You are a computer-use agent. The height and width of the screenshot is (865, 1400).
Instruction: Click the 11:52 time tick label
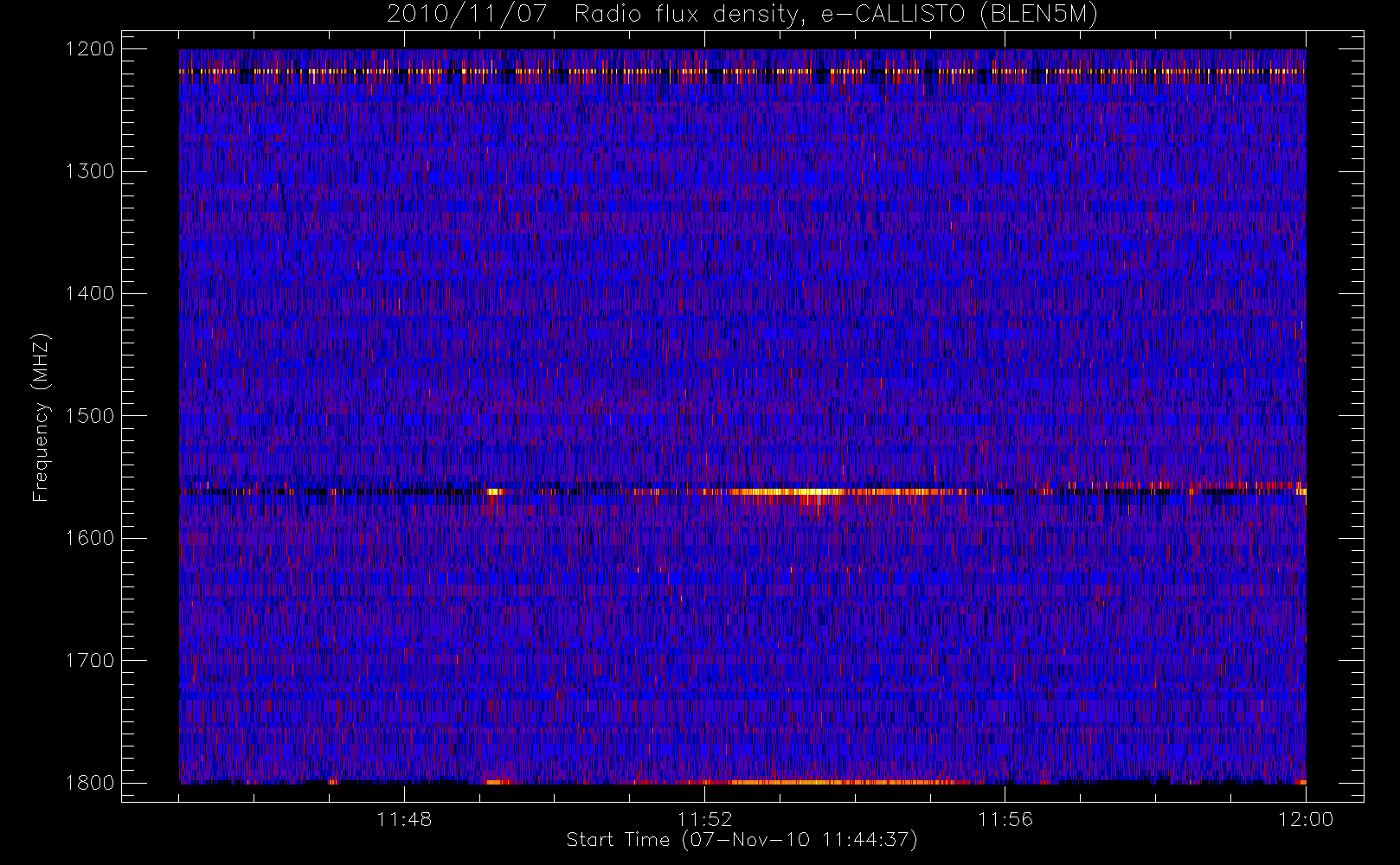pyautogui.click(x=704, y=819)
